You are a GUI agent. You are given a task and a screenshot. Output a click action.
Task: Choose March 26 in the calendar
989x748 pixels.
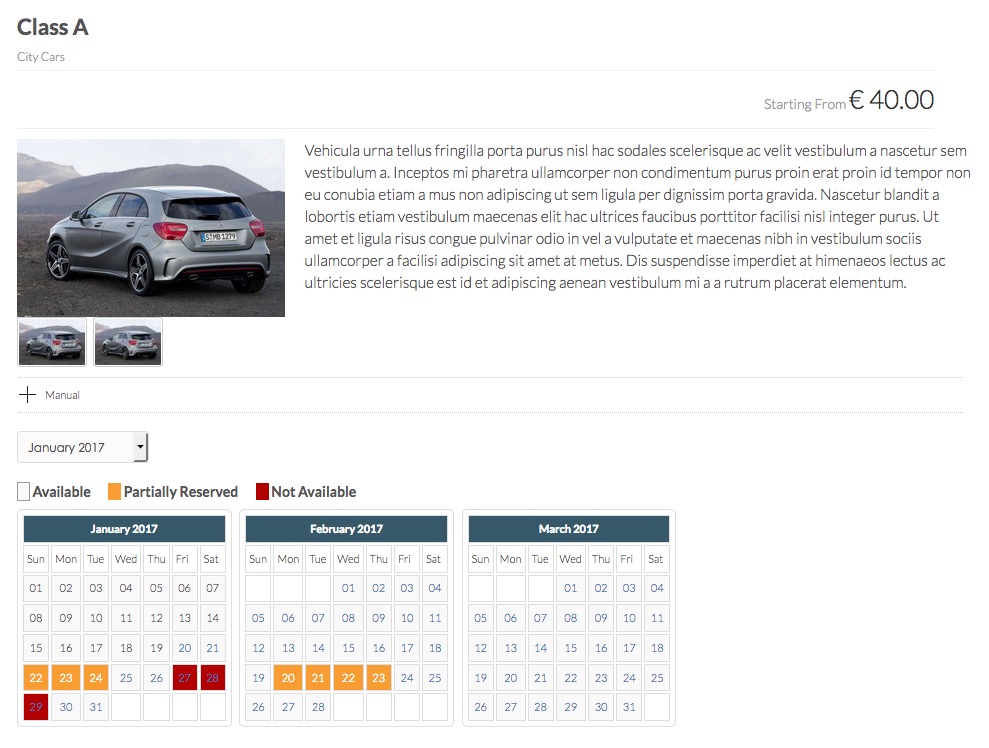[481, 707]
